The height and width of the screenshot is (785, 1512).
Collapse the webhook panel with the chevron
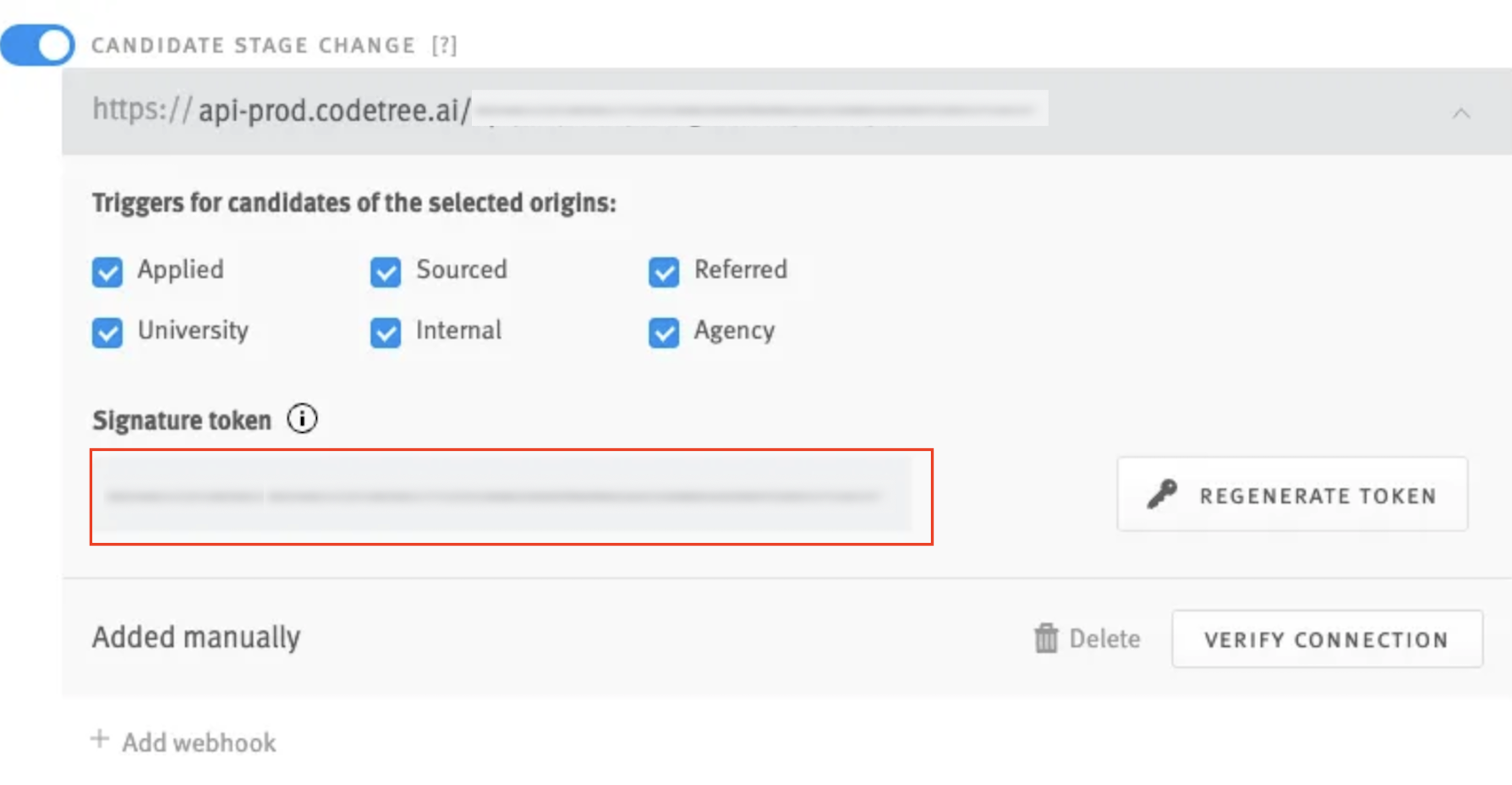(x=1461, y=113)
